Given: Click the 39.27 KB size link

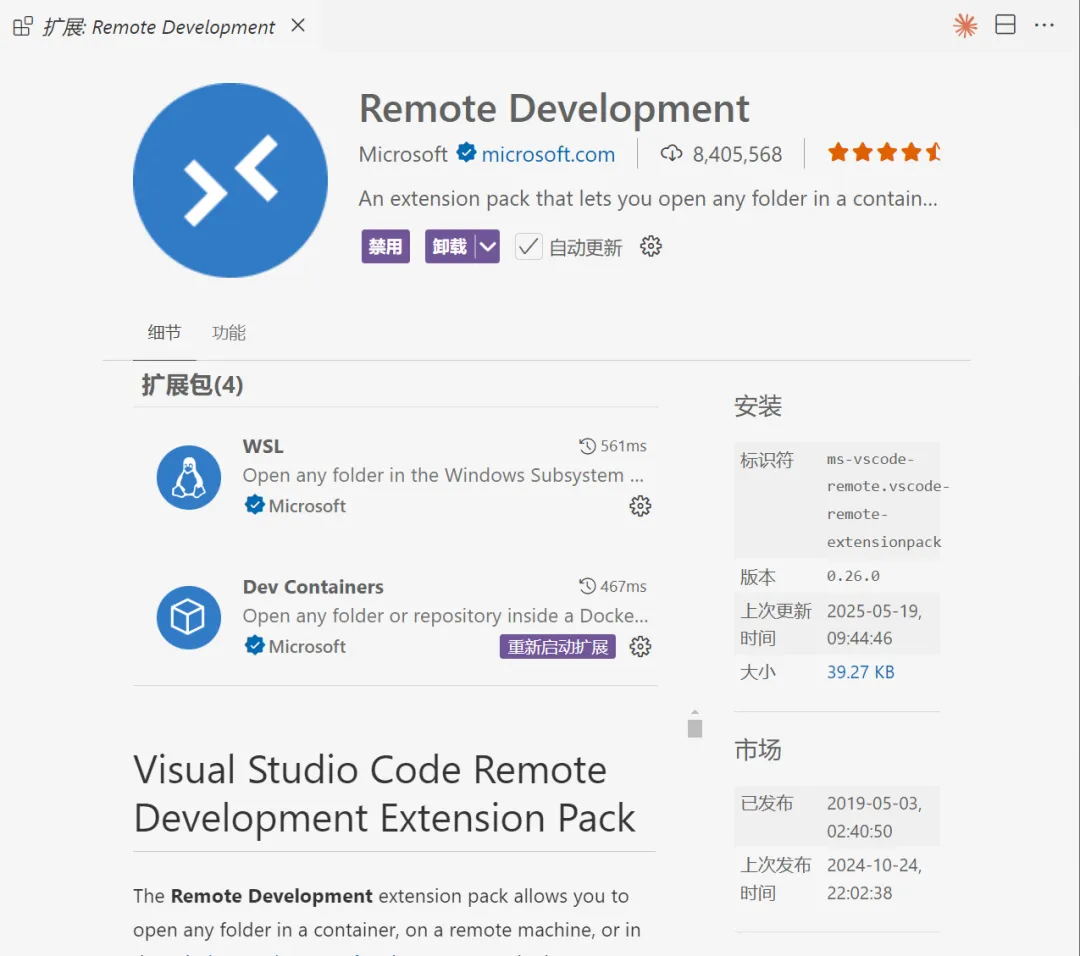Looking at the screenshot, I should pos(860,672).
